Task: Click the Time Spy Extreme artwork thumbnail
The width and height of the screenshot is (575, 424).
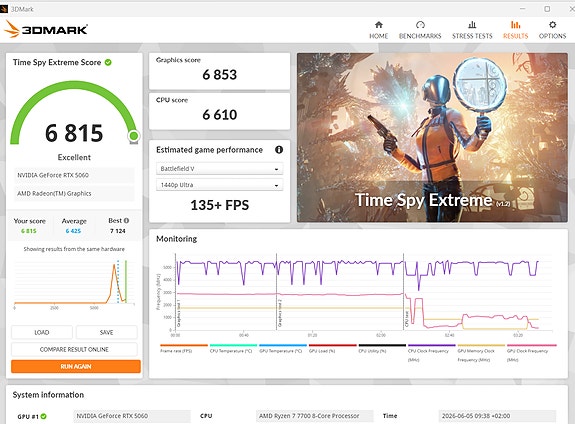Action: pyautogui.click(x=432, y=138)
